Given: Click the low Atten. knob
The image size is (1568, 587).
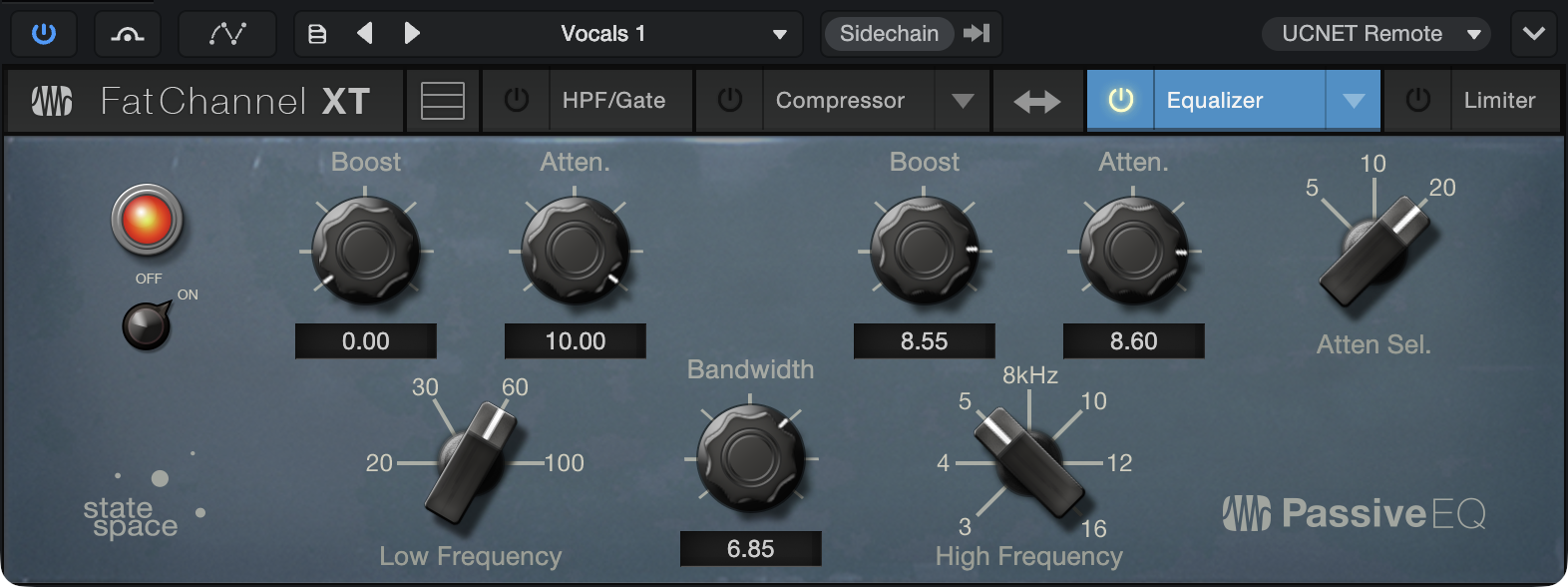Looking at the screenshot, I should pyautogui.click(x=575, y=250).
